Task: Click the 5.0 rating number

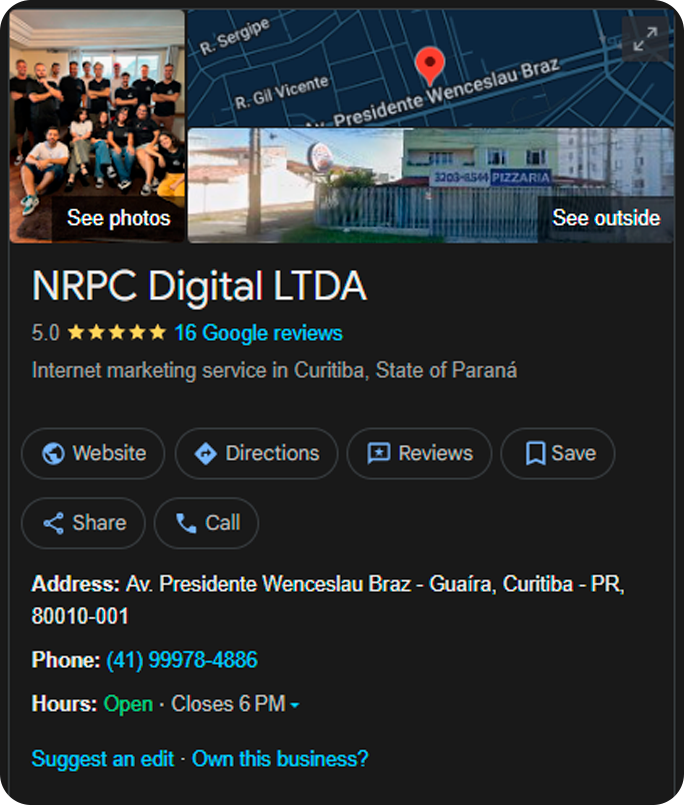Action: 46,333
